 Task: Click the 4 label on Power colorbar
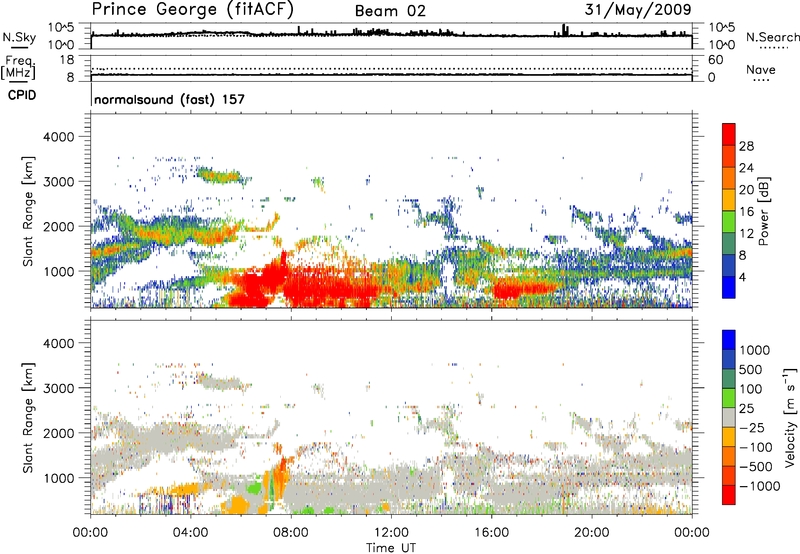[743, 277]
